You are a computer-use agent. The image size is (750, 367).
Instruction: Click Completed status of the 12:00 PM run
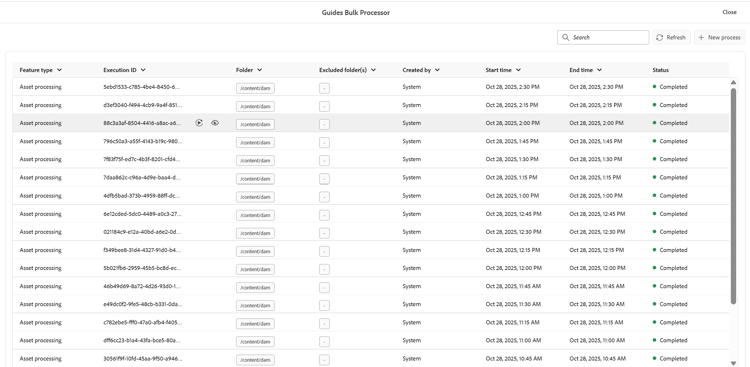coord(670,268)
